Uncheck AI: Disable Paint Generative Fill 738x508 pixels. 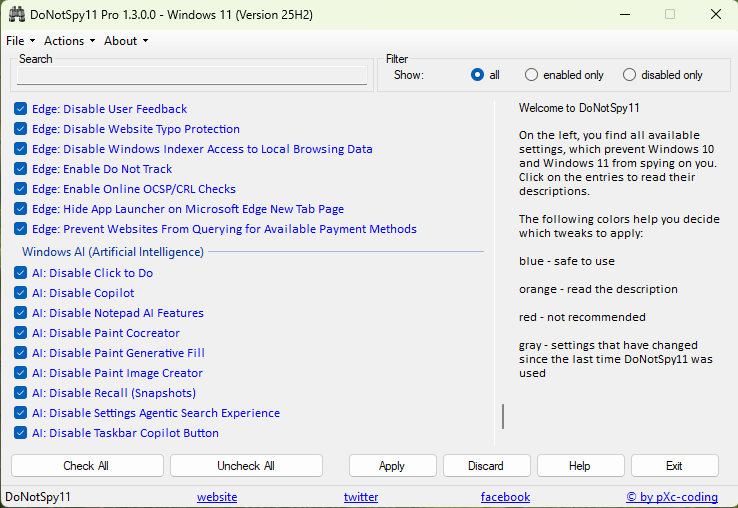pyautogui.click(x=20, y=353)
